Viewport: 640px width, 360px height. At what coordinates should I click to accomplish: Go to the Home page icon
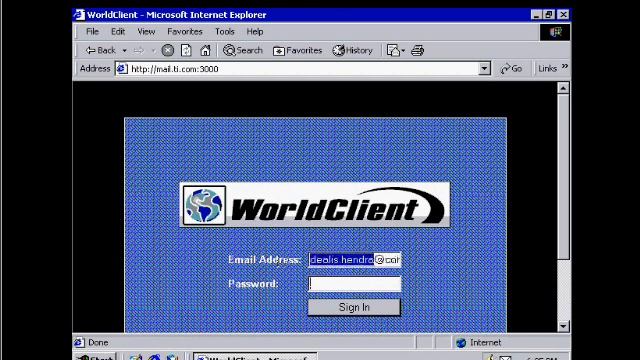(x=205, y=50)
